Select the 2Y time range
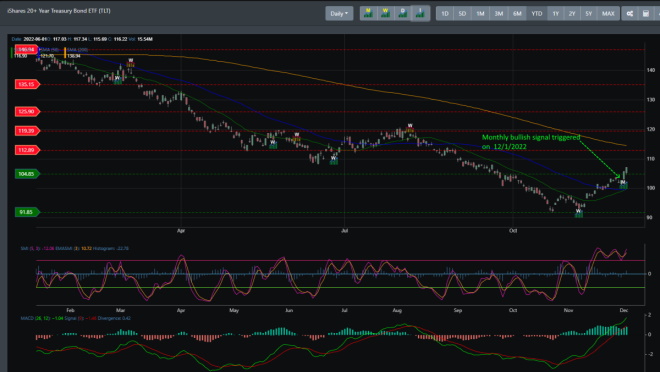Screen dimensions: 660x372 click(x=572, y=13)
